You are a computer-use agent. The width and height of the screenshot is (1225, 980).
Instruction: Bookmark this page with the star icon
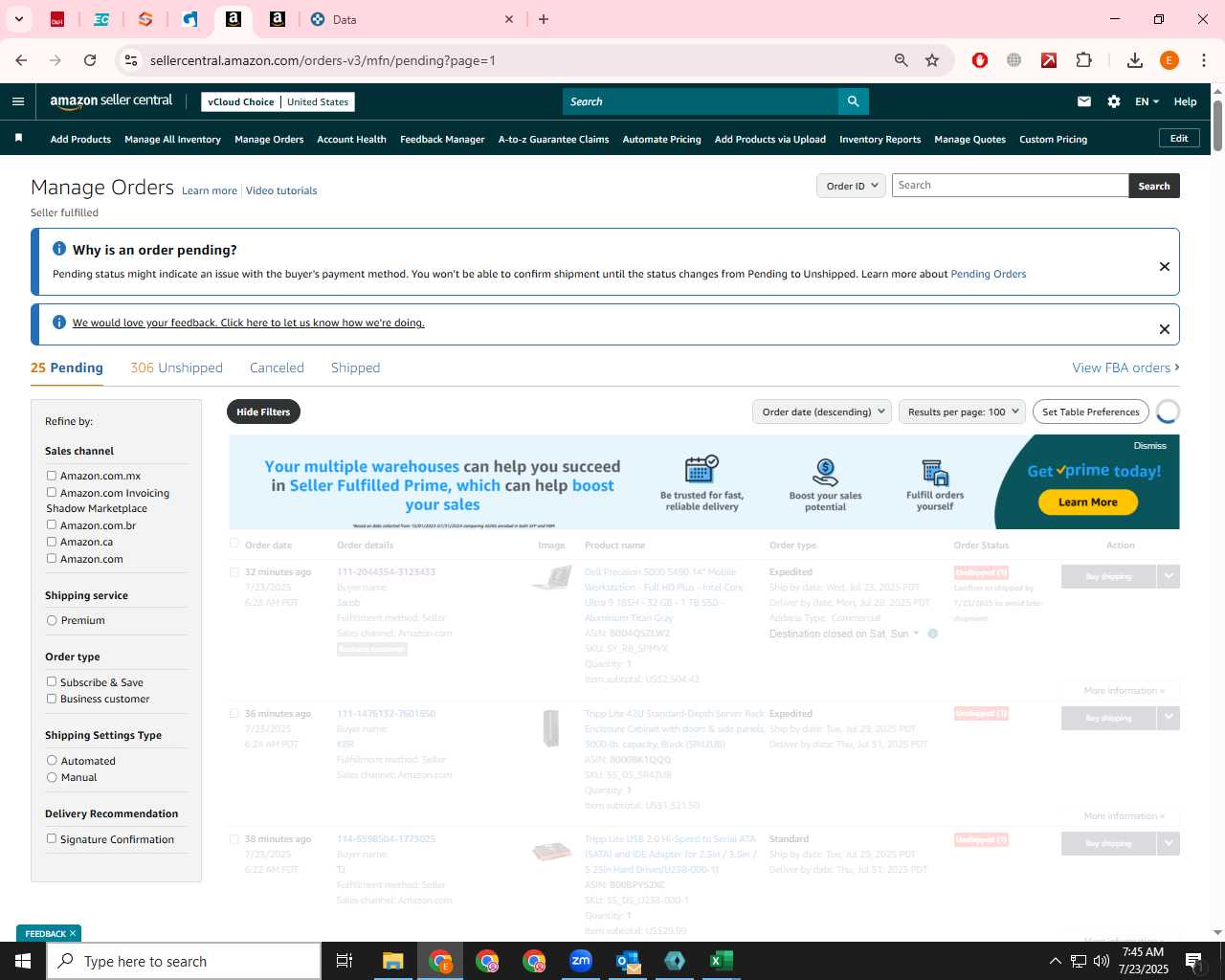pyautogui.click(x=932, y=60)
